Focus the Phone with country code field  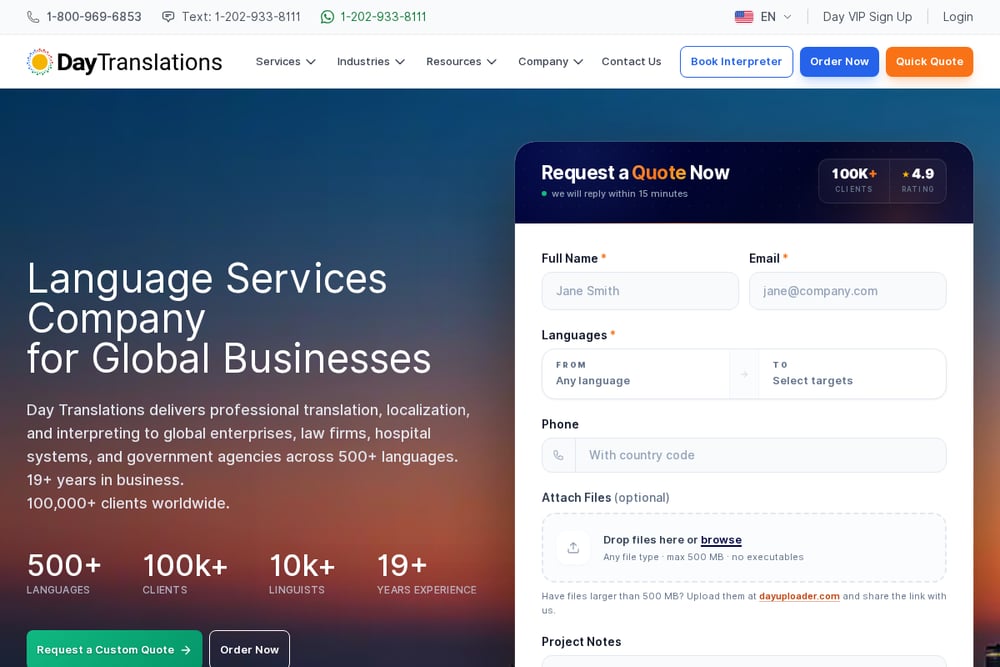pos(760,455)
